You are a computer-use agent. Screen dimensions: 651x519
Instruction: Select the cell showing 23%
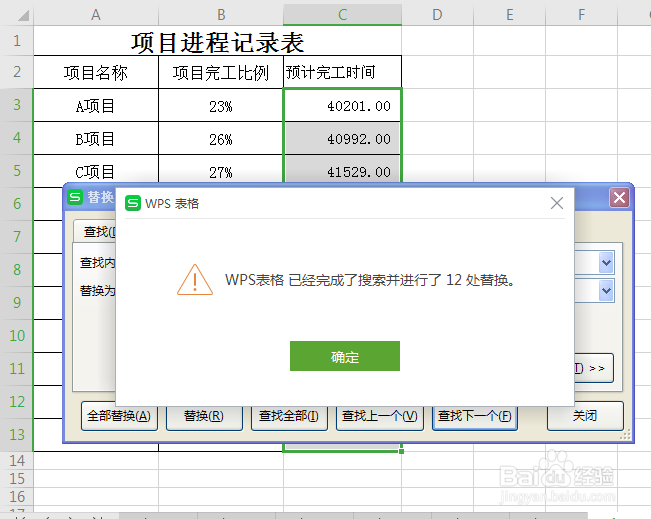coord(221,105)
